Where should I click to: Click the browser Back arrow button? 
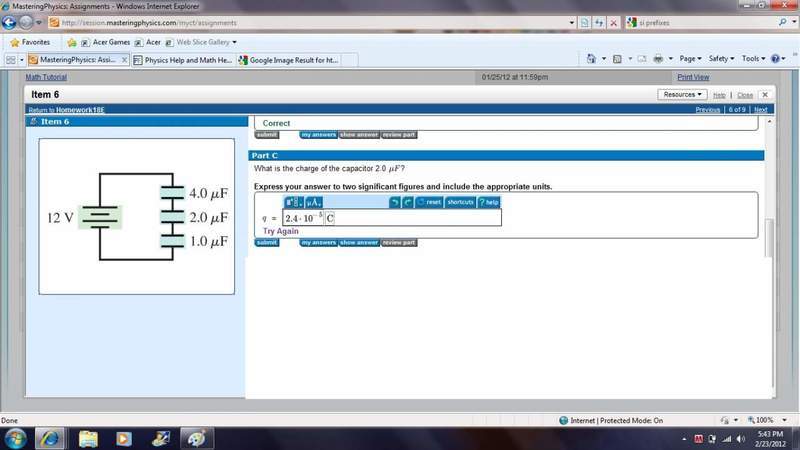(x=9, y=22)
